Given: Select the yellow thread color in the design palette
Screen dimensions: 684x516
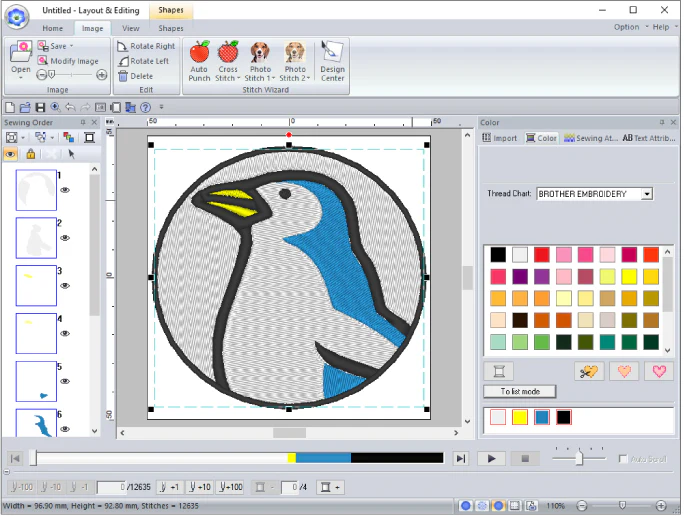Looking at the screenshot, I should (x=520, y=417).
